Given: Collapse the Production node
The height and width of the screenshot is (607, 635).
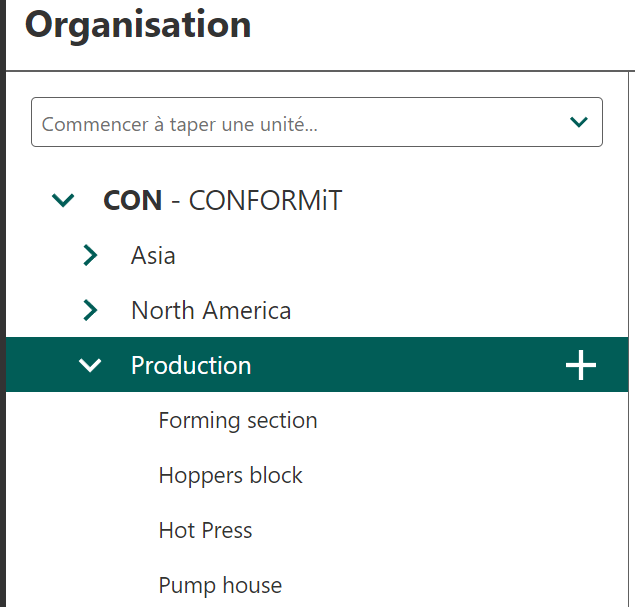Looking at the screenshot, I should tap(90, 365).
